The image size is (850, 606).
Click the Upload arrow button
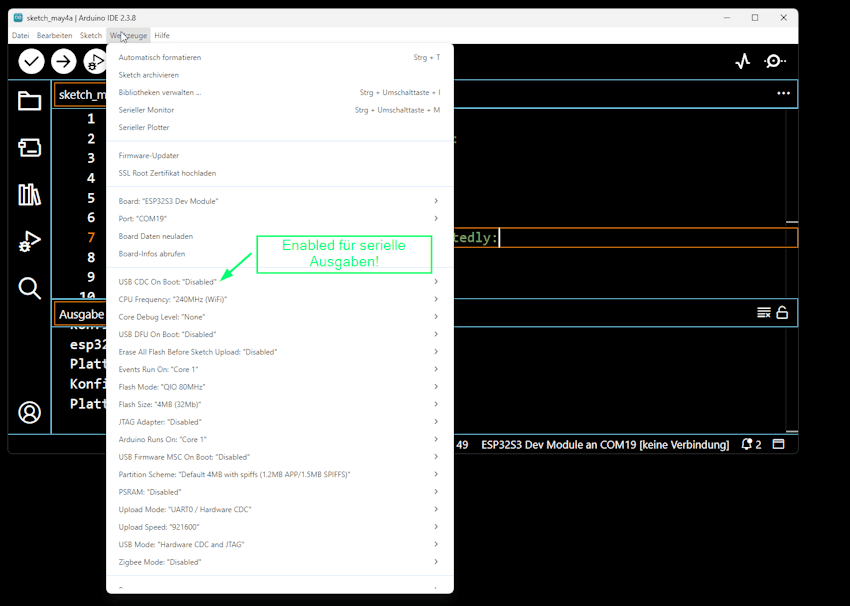(64, 61)
